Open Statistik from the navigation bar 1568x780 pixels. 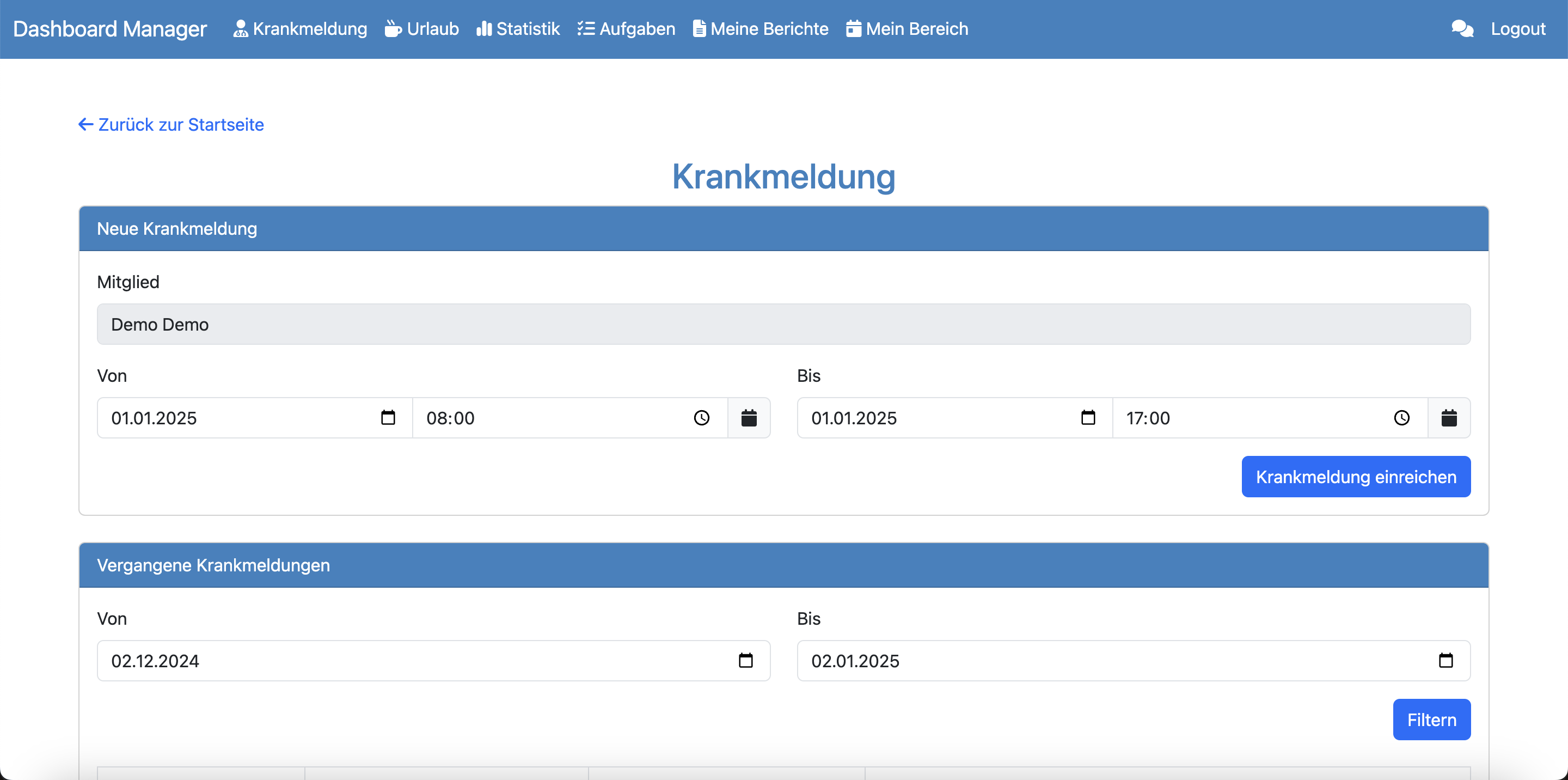(x=518, y=29)
